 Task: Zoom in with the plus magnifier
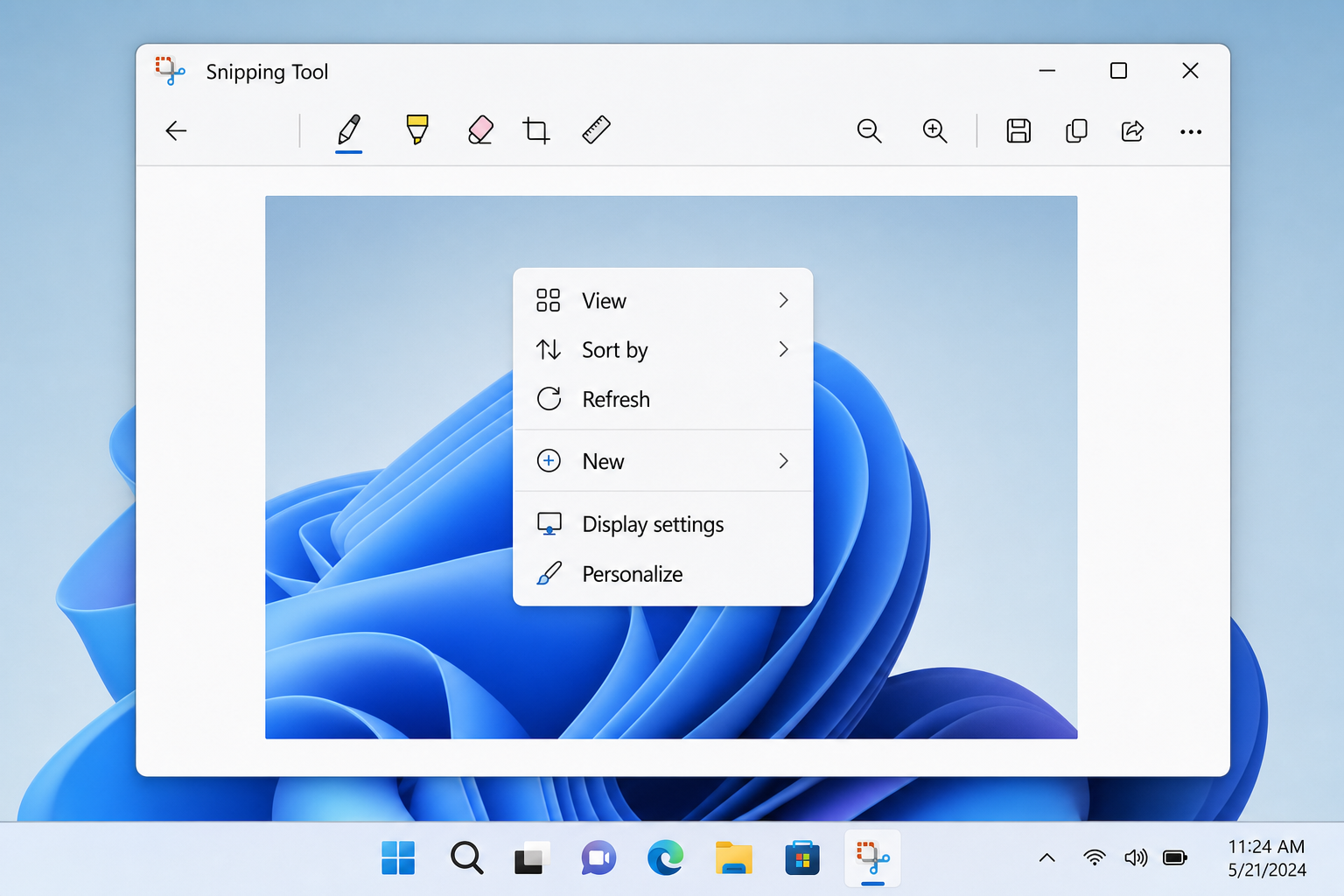point(934,131)
